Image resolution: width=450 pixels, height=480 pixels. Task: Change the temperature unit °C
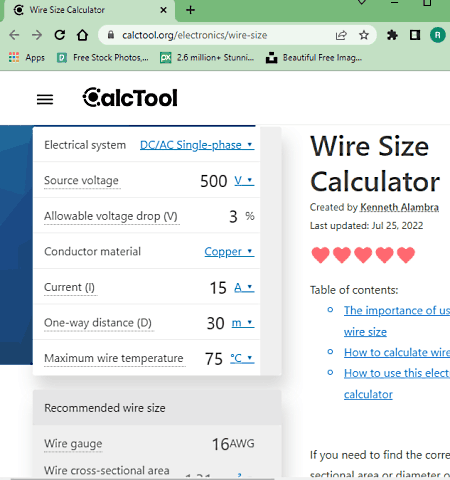(242, 358)
